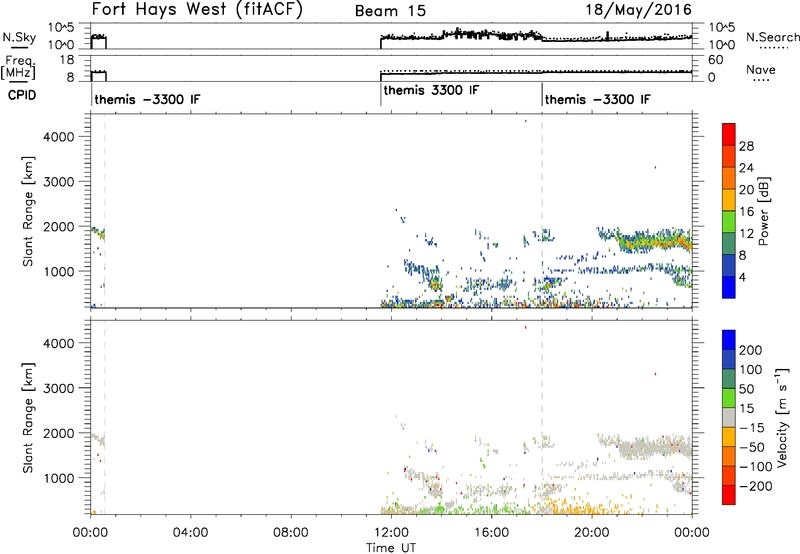Click the 'Beam 15' label
The height and width of the screenshot is (554, 800).
coord(390,11)
